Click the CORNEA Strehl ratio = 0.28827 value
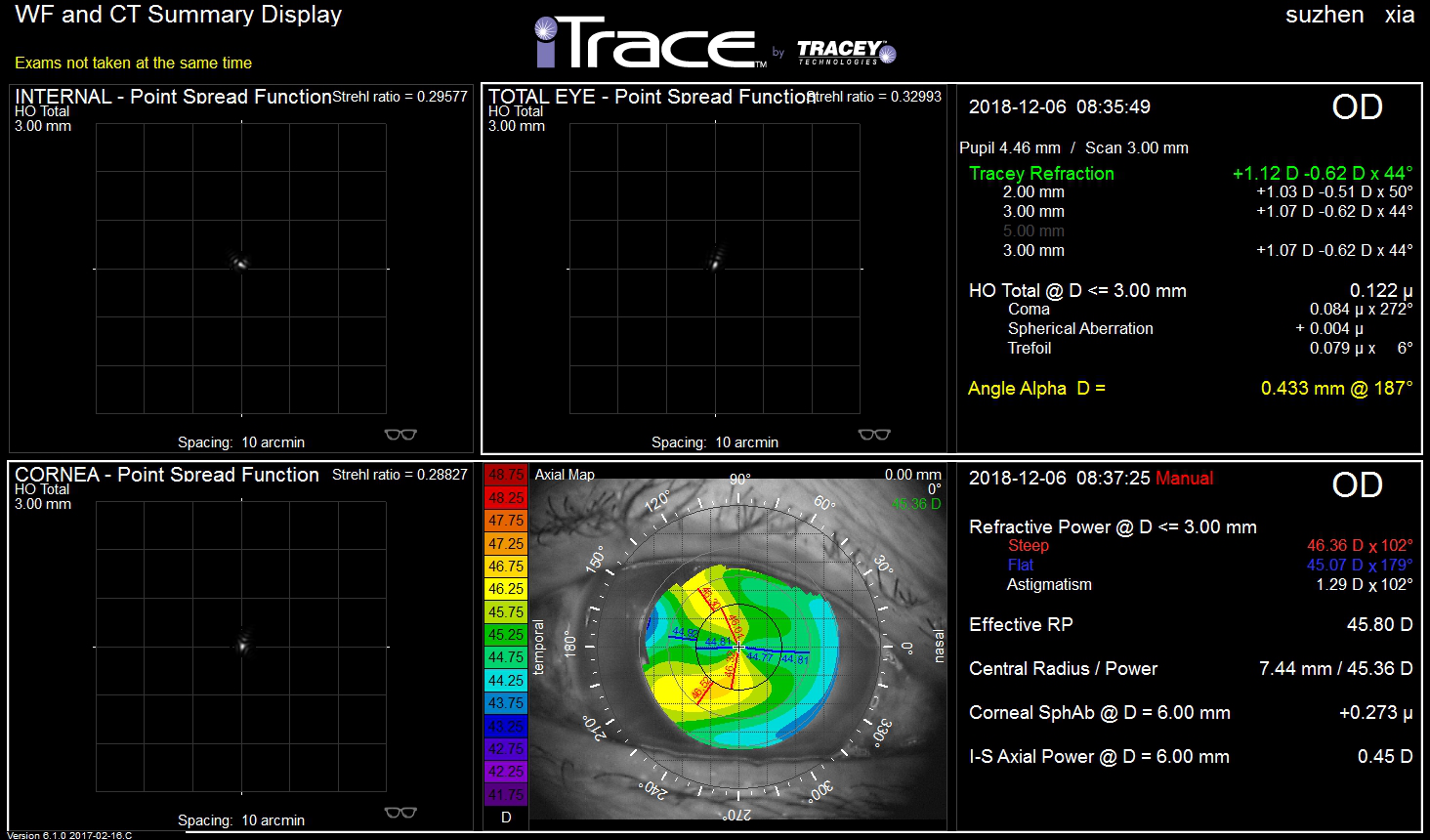 coord(400,475)
